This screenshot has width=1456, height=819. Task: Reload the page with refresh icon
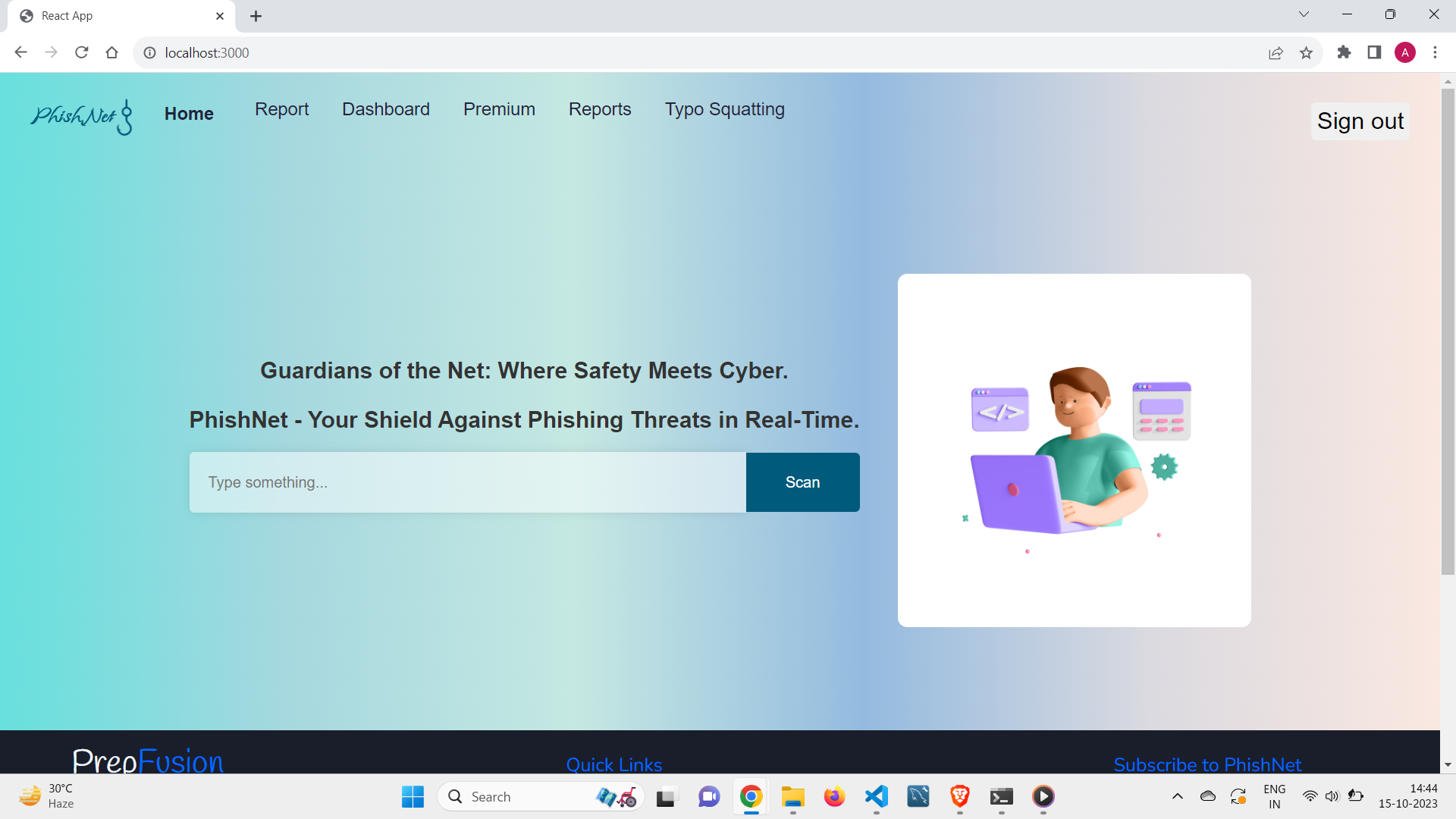coord(82,52)
